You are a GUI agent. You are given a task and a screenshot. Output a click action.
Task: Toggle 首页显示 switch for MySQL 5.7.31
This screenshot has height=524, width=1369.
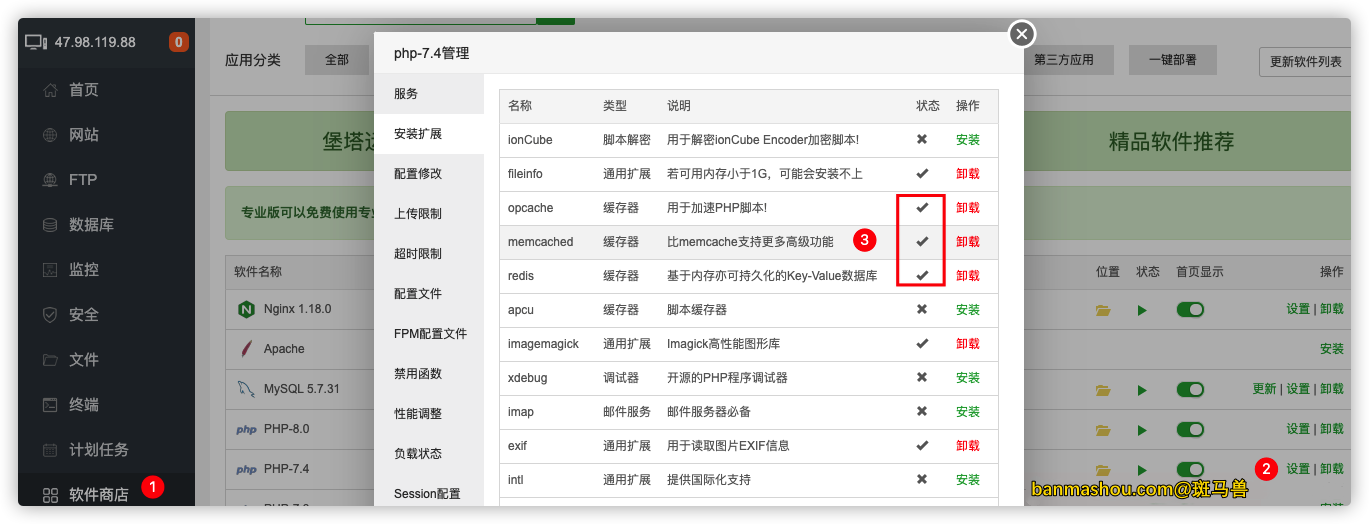1190,389
